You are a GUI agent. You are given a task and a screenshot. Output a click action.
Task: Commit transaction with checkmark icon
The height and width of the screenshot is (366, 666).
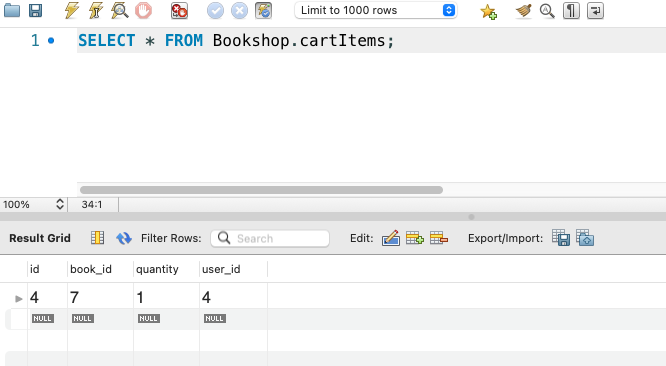(x=215, y=11)
